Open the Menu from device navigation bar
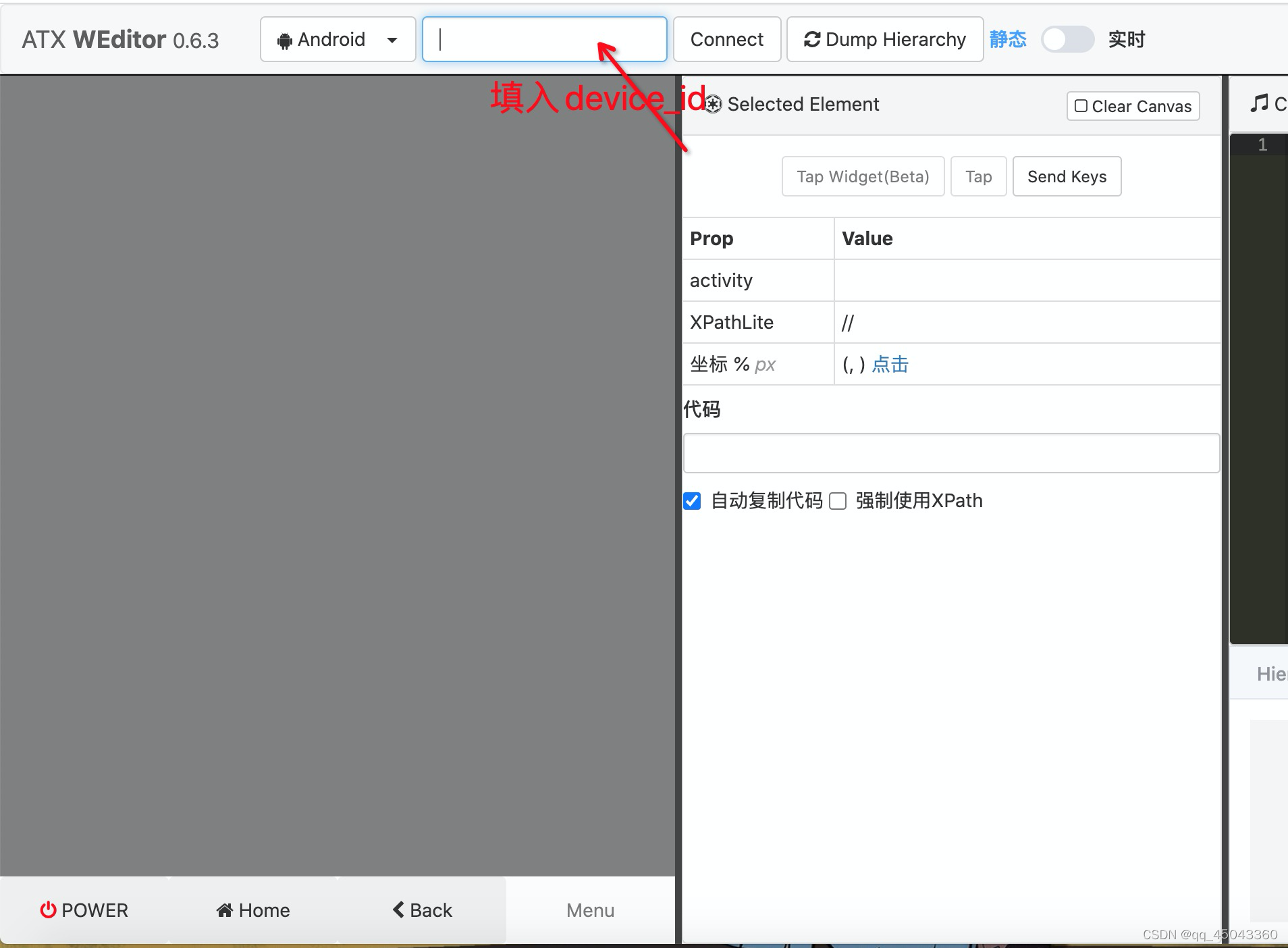 click(589, 910)
